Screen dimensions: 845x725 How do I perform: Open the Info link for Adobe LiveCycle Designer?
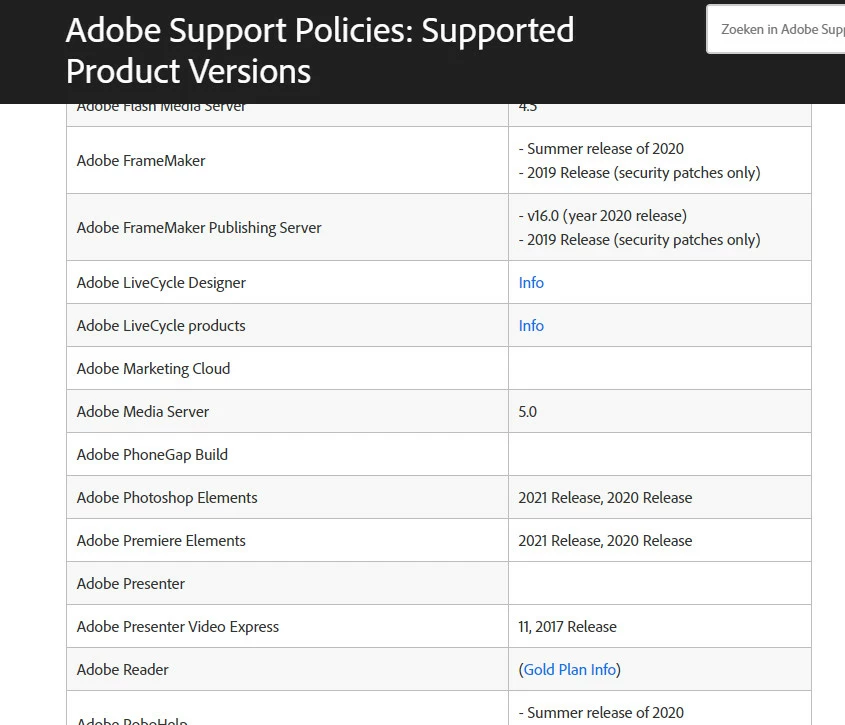point(531,283)
